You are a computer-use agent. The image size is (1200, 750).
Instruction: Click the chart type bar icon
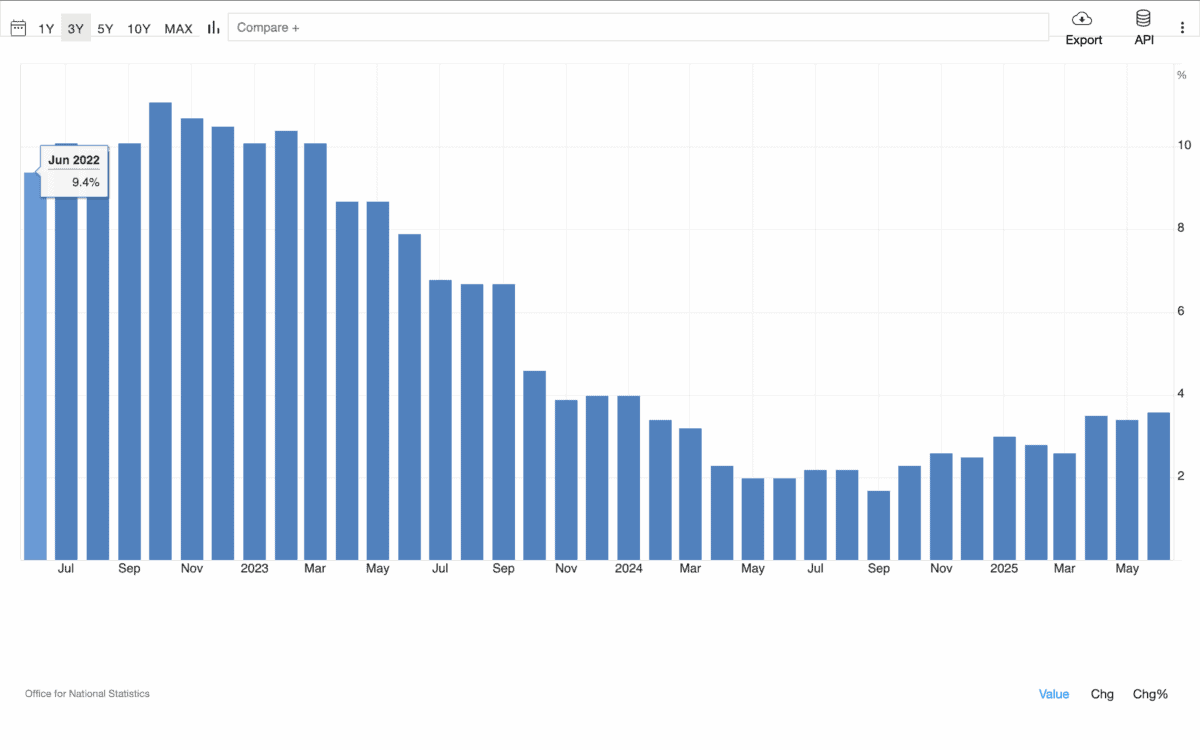pyautogui.click(x=213, y=28)
